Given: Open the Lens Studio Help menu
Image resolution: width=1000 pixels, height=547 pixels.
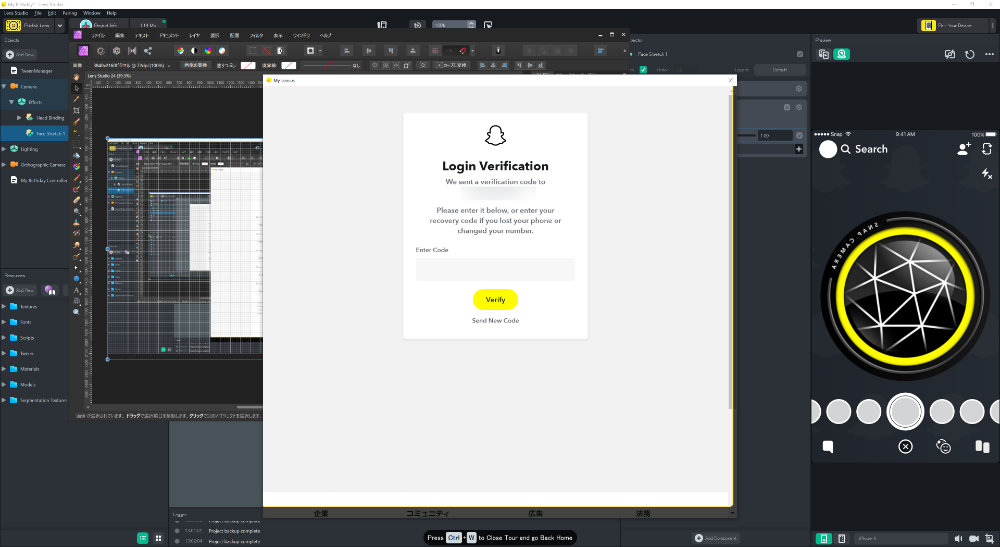Looking at the screenshot, I should (112, 13).
